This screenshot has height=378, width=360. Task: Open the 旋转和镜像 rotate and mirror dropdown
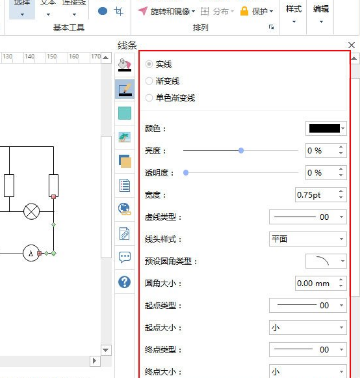pyautogui.click(x=166, y=11)
